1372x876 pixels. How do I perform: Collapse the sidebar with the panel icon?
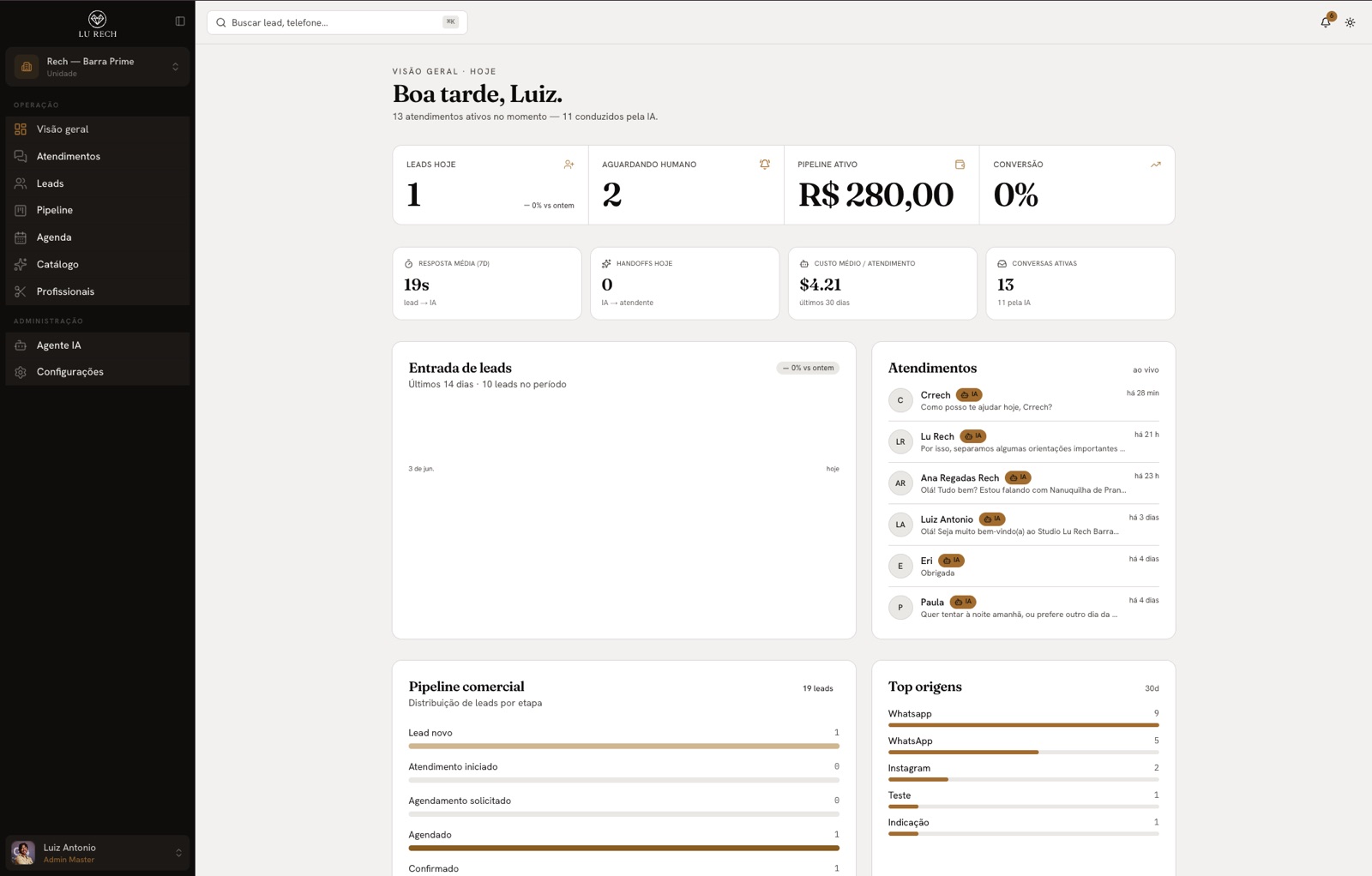click(180, 21)
